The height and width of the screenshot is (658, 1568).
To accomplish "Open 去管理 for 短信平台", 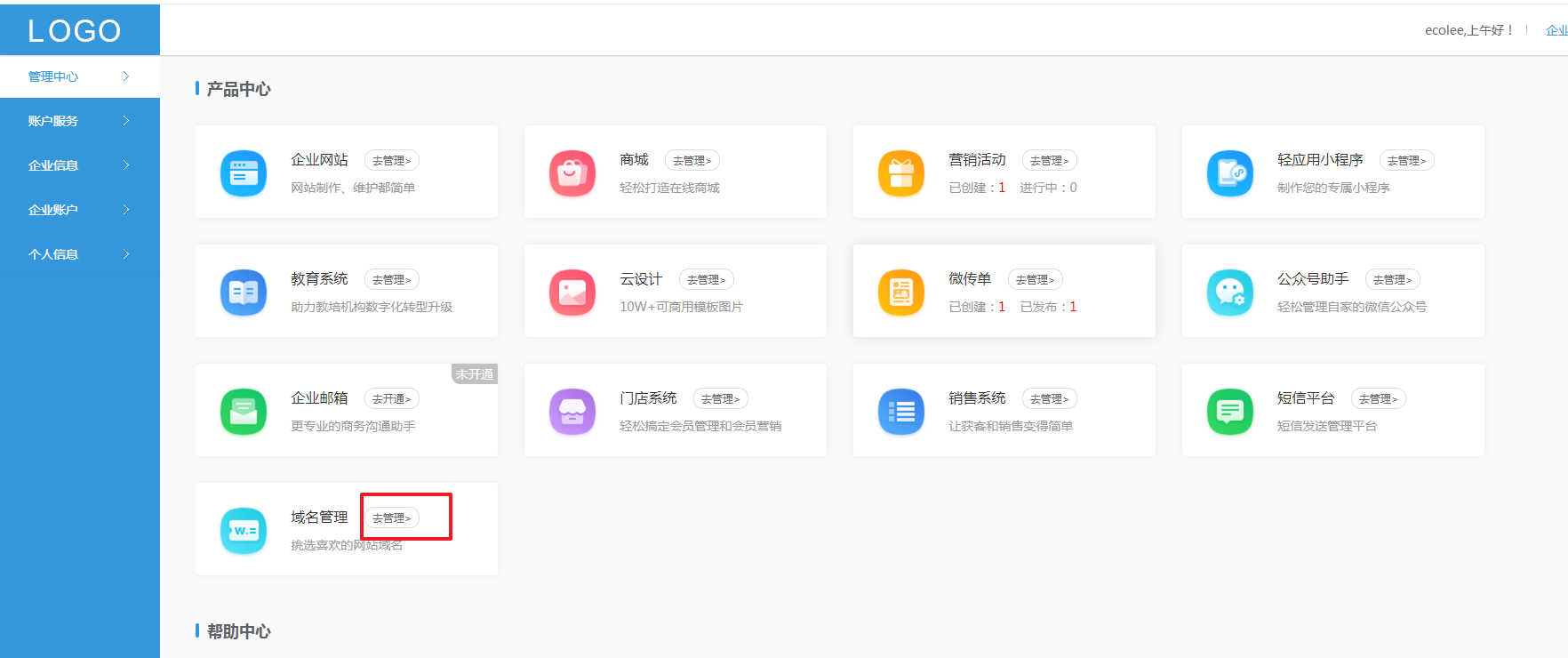I will [1379, 399].
